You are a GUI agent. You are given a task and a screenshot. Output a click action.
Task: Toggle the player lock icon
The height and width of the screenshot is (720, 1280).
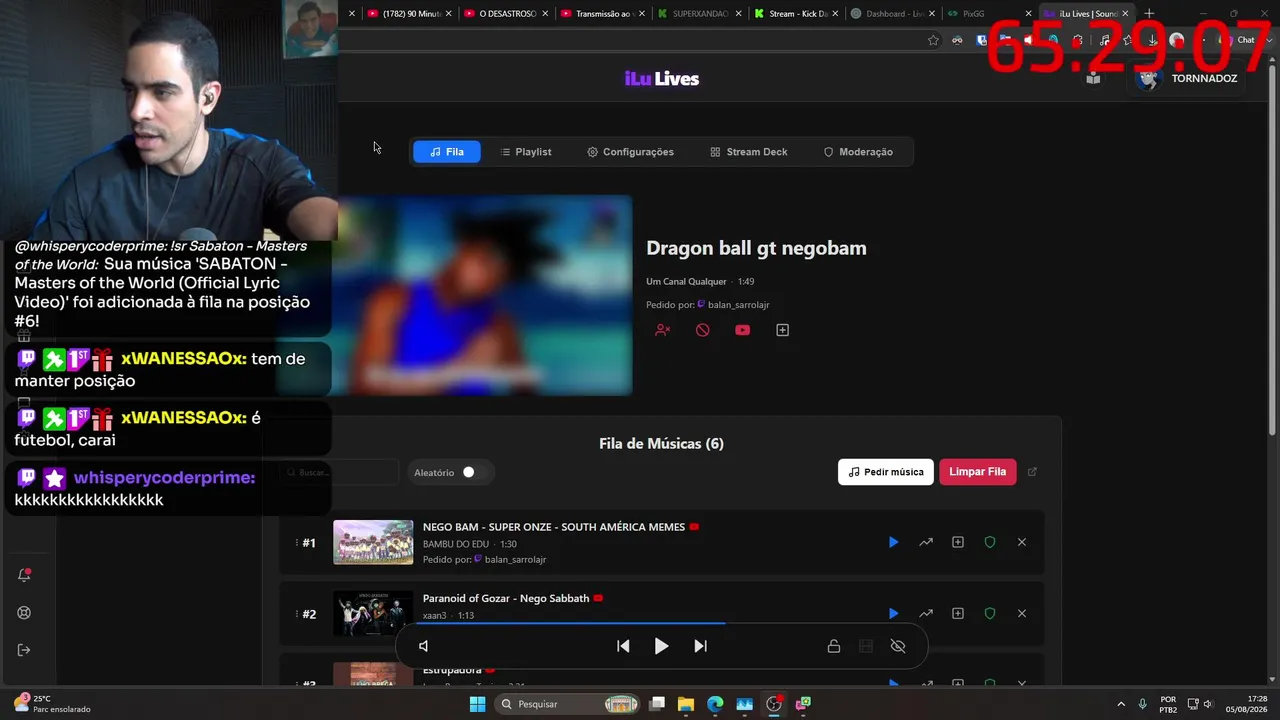833,646
